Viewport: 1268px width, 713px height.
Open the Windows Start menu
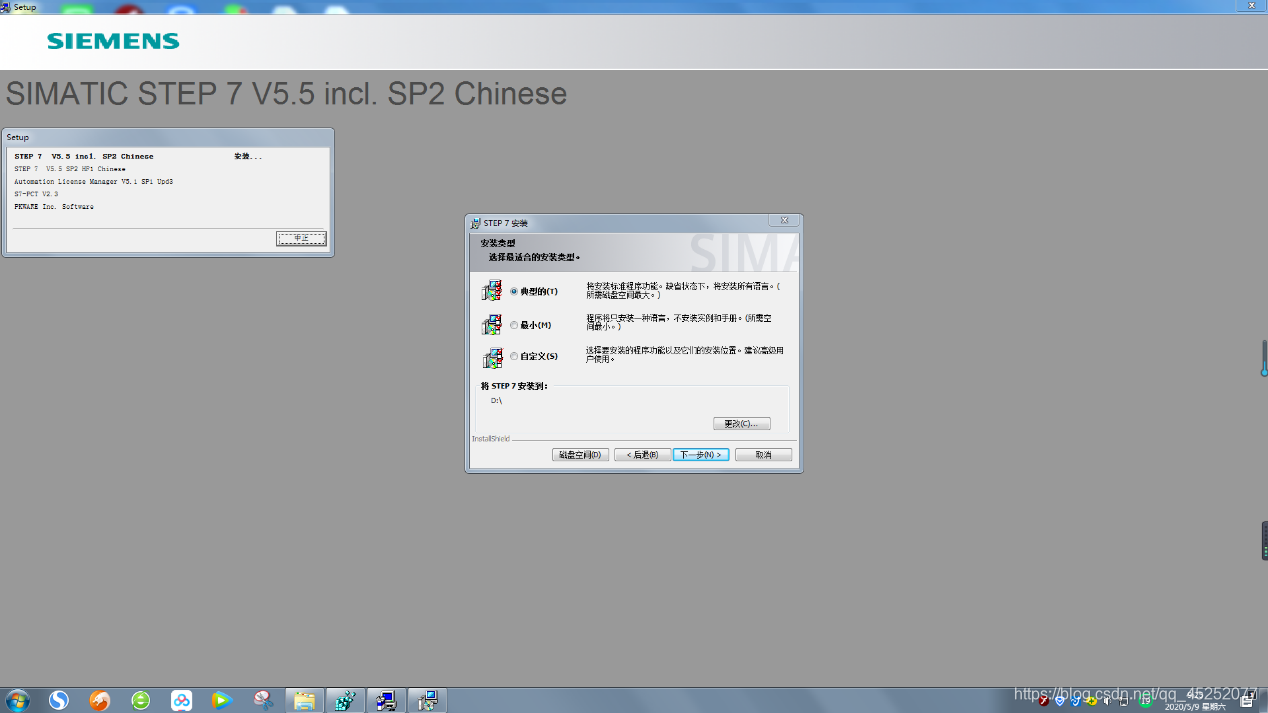click(18, 700)
